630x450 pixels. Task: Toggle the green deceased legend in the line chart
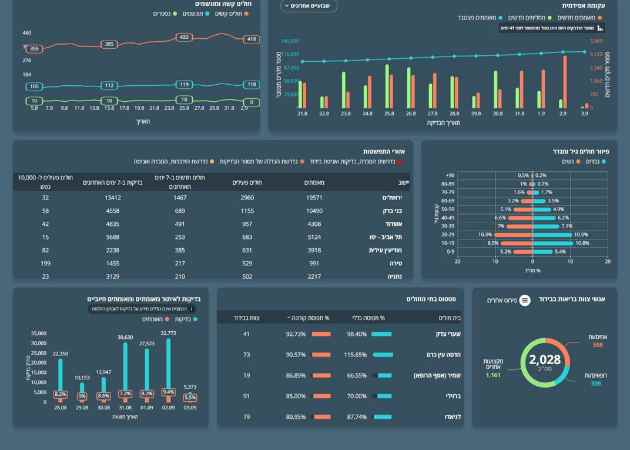point(165,14)
